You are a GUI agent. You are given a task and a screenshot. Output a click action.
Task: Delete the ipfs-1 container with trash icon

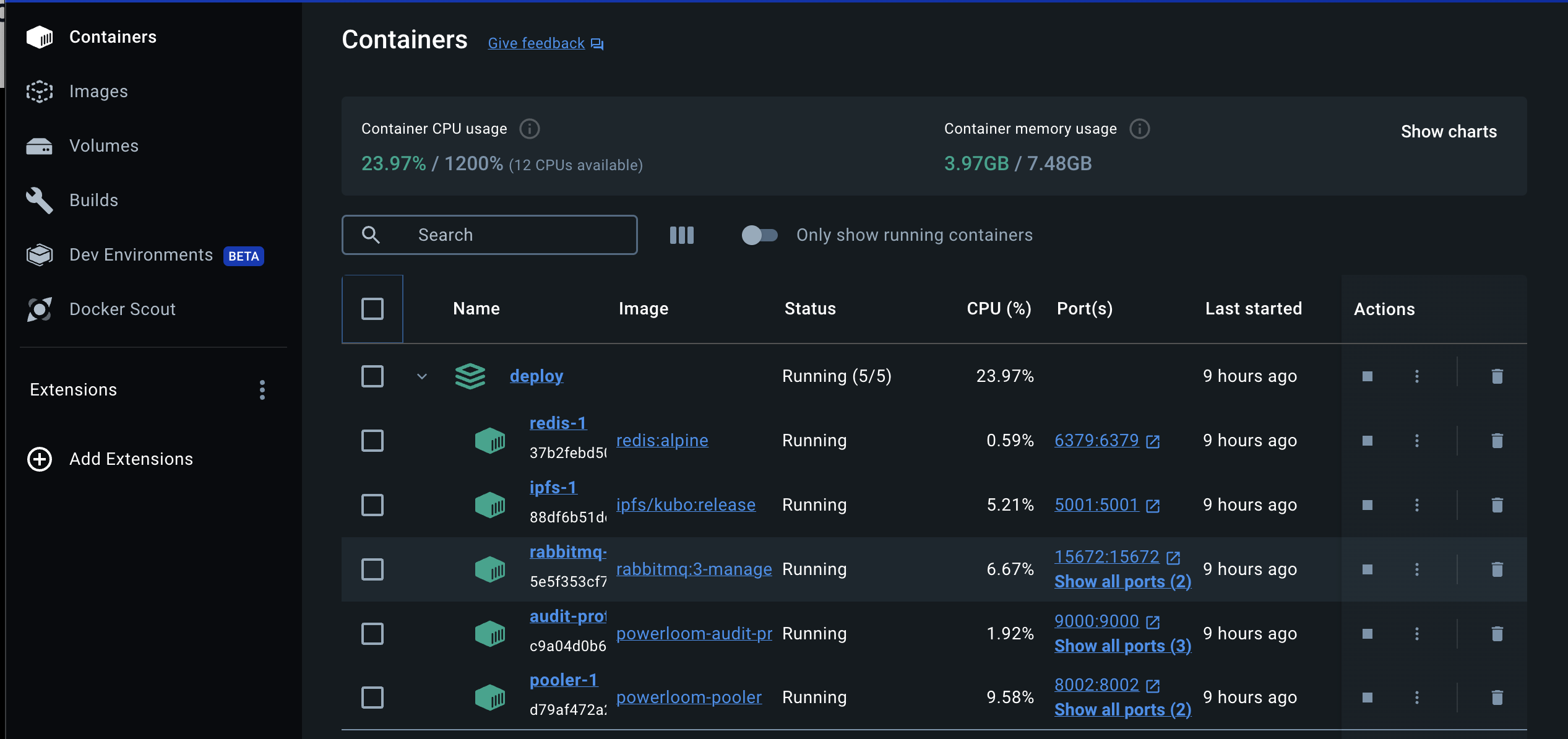click(1497, 505)
